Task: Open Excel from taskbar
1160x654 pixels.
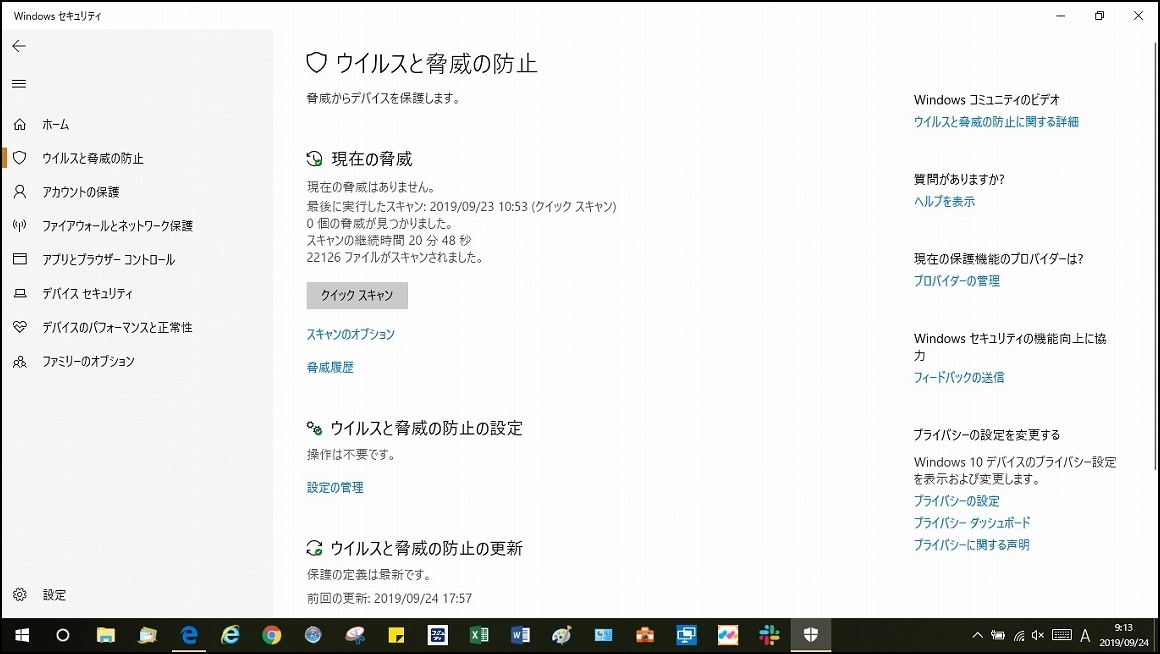Action: [479, 636]
